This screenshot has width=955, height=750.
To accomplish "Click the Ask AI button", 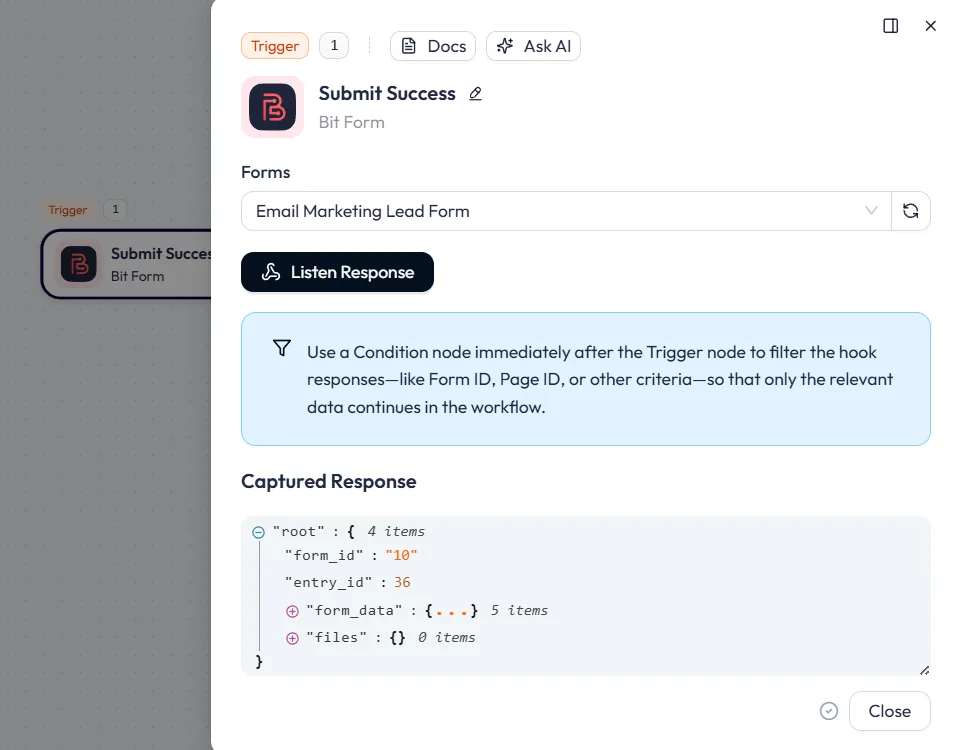I will point(534,46).
